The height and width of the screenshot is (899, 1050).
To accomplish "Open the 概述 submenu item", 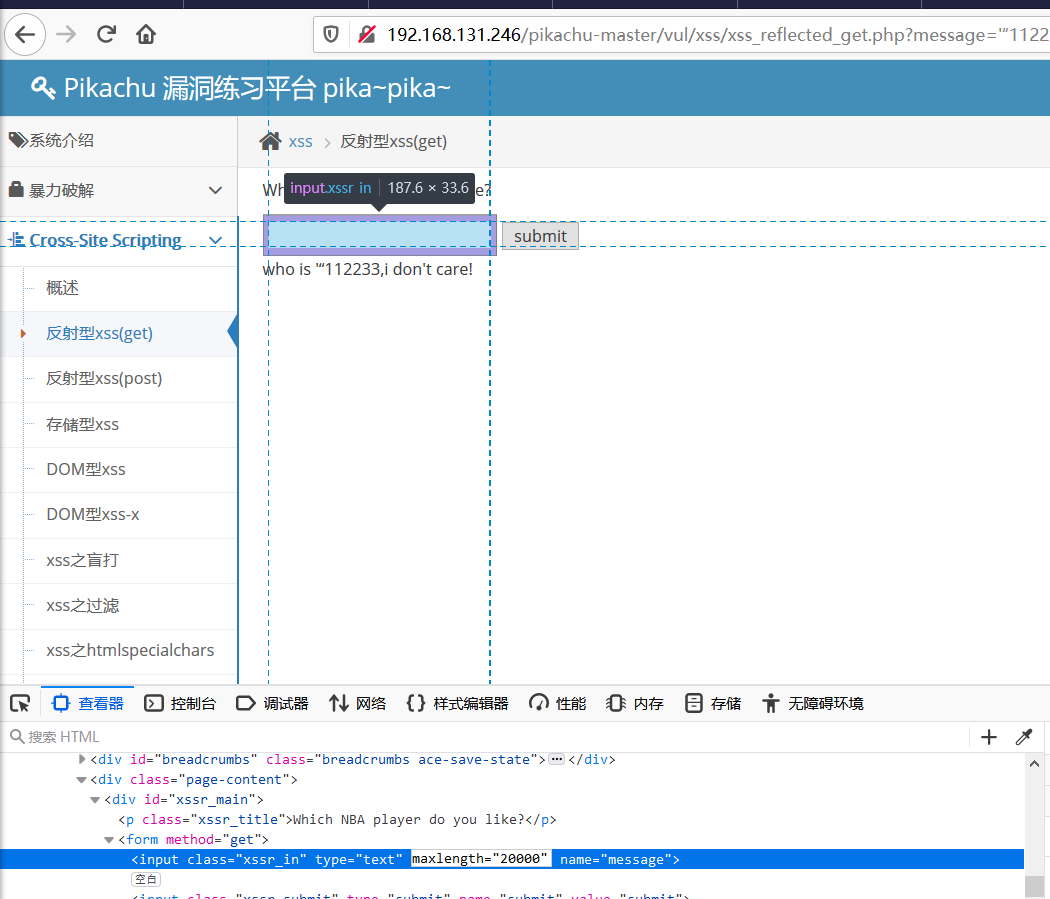I will click(62, 288).
